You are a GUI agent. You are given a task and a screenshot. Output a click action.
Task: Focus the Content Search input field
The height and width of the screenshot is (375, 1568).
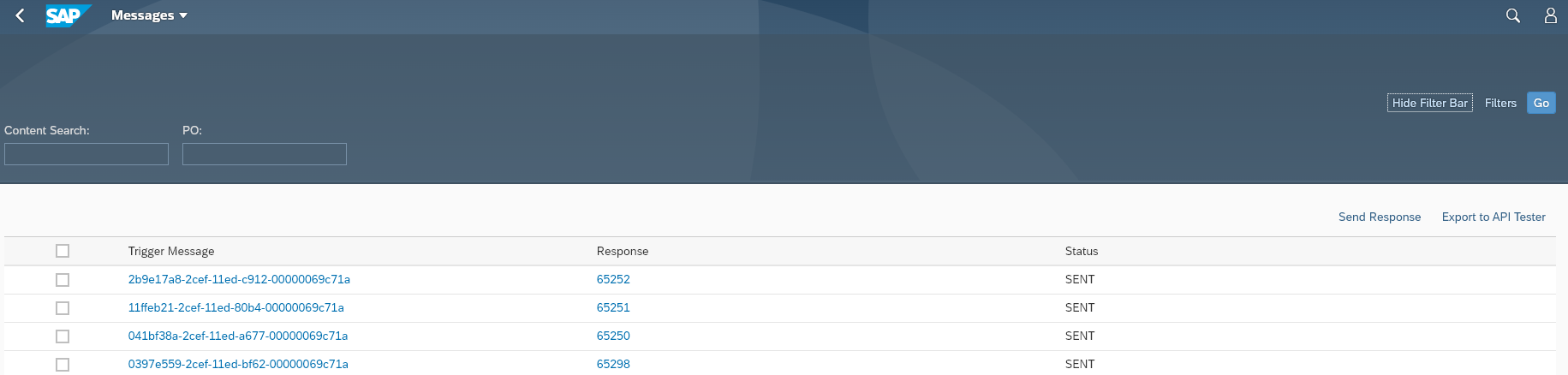click(x=86, y=154)
